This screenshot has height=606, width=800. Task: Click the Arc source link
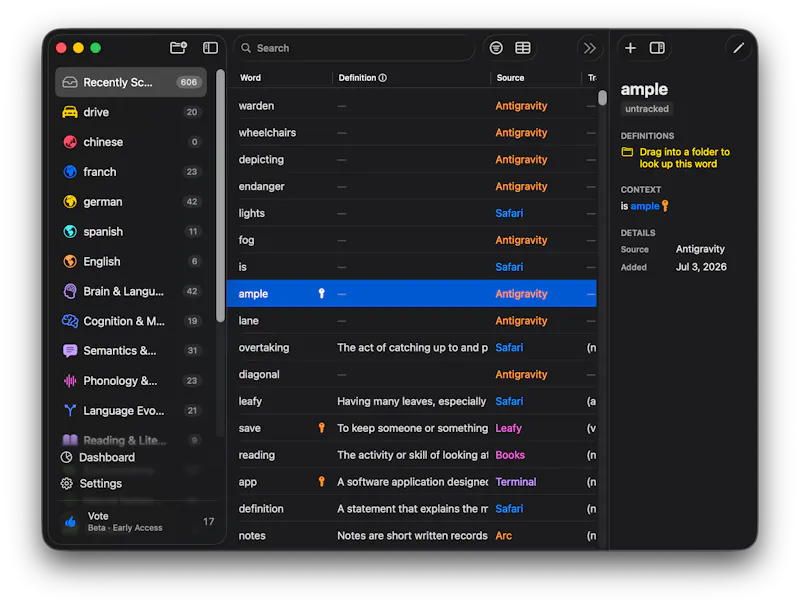pyautogui.click(x=504, y=536)
